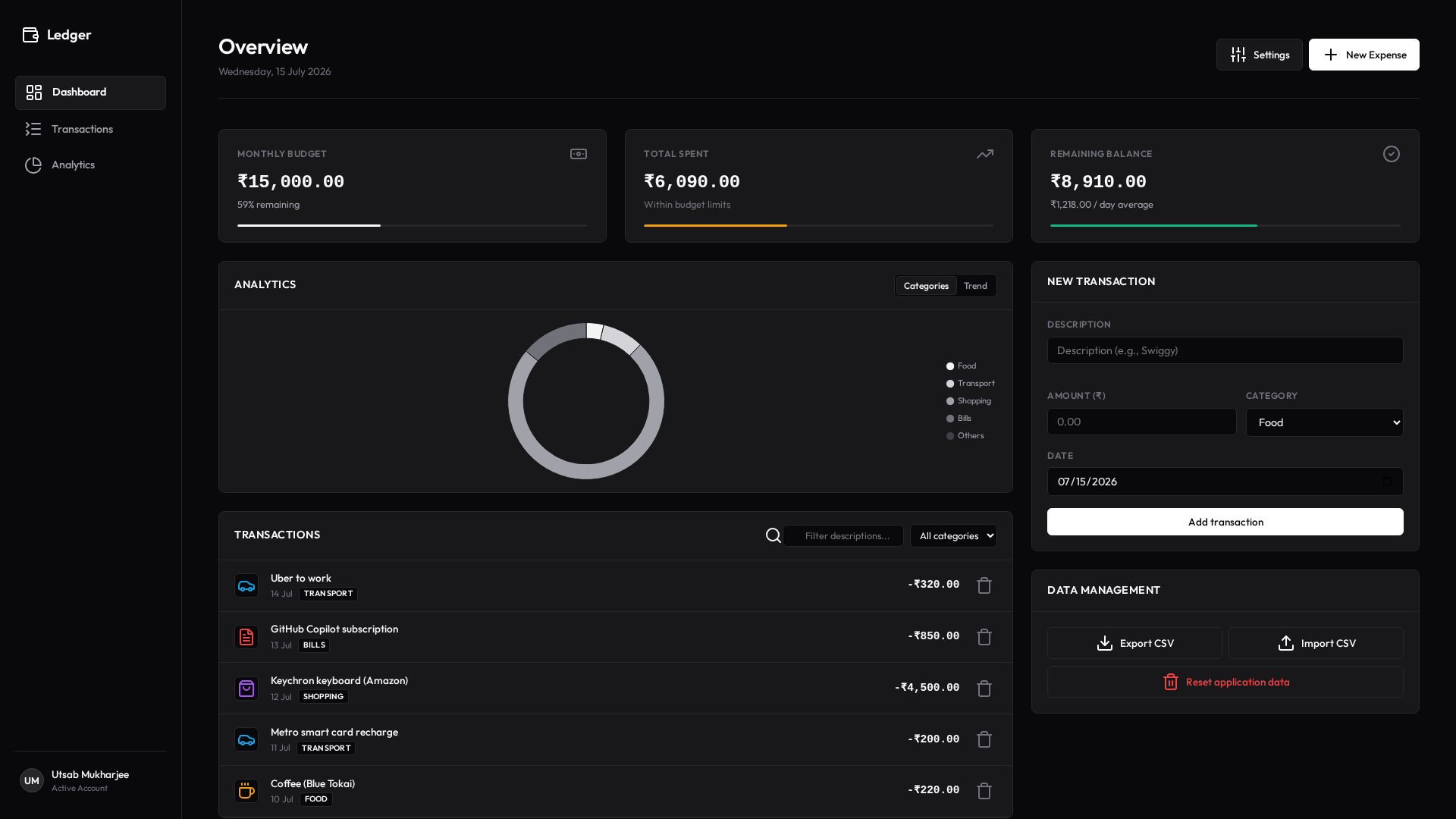Open the Category dropdown showing Food
Image resolution: width=1456 pixels, height=819 pixels.
[1324, 422]
